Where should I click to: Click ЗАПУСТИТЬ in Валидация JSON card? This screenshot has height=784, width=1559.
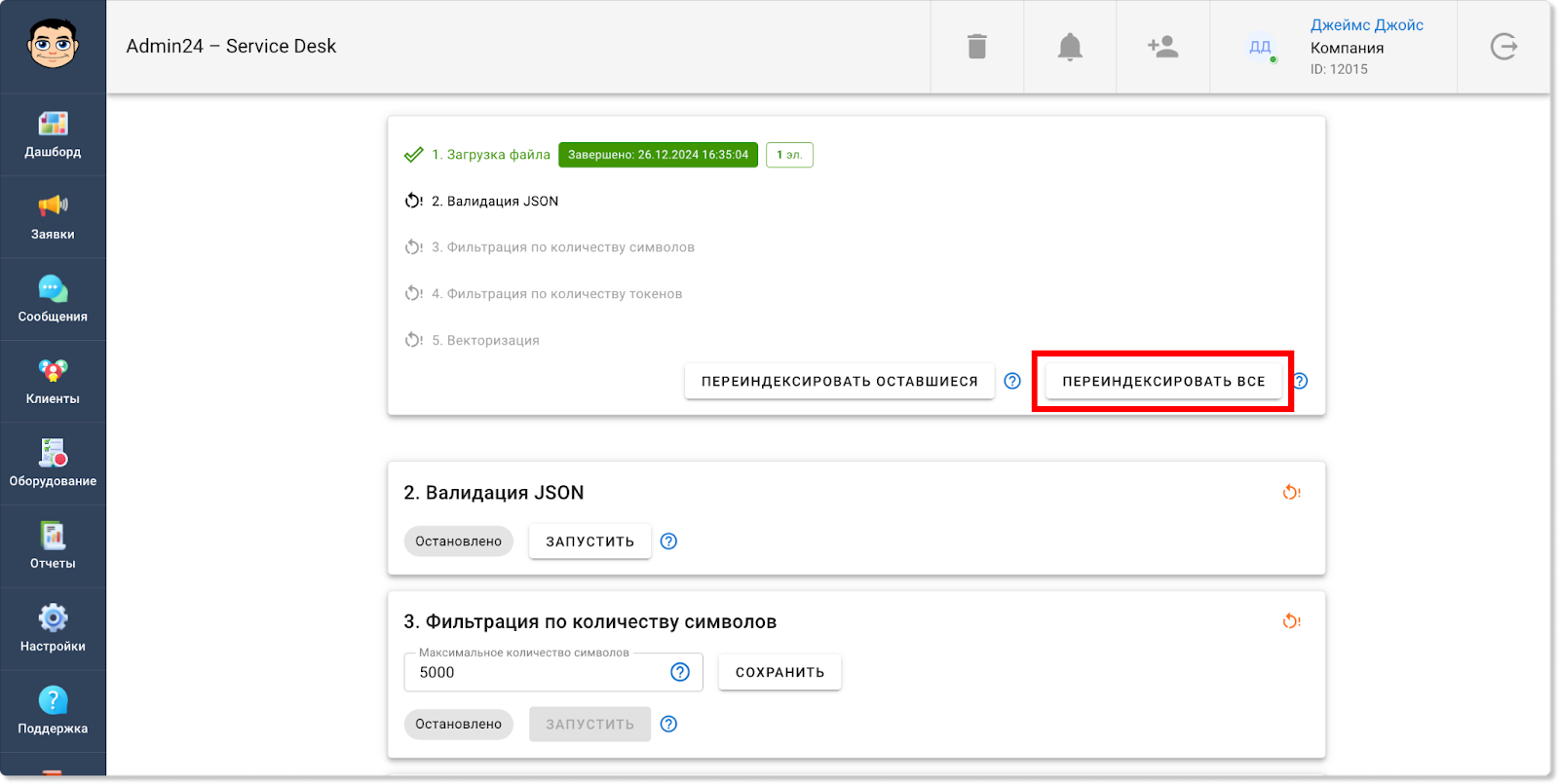pyautogui.click(x=589, y=541)
